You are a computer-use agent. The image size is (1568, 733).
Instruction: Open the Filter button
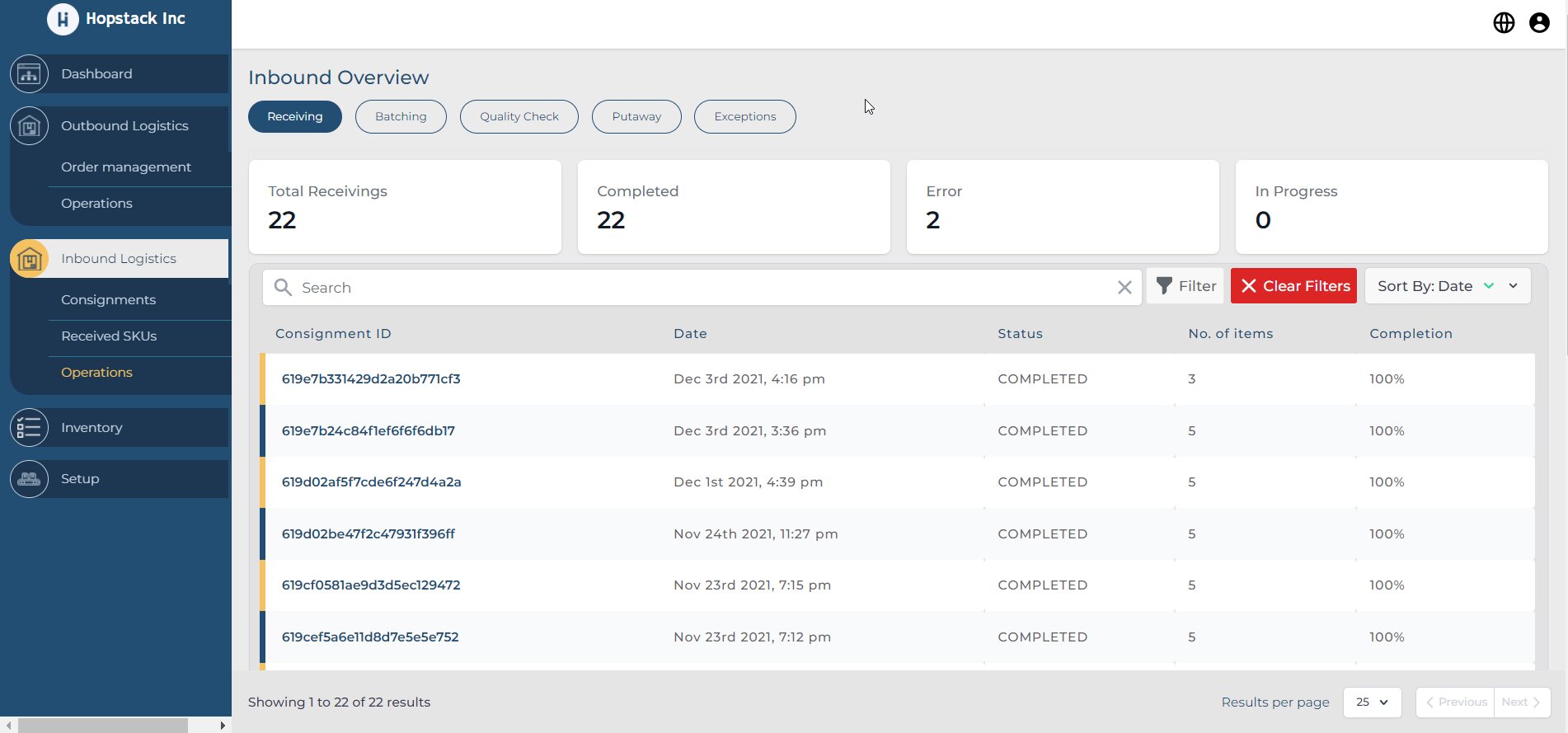[1185, 286]
